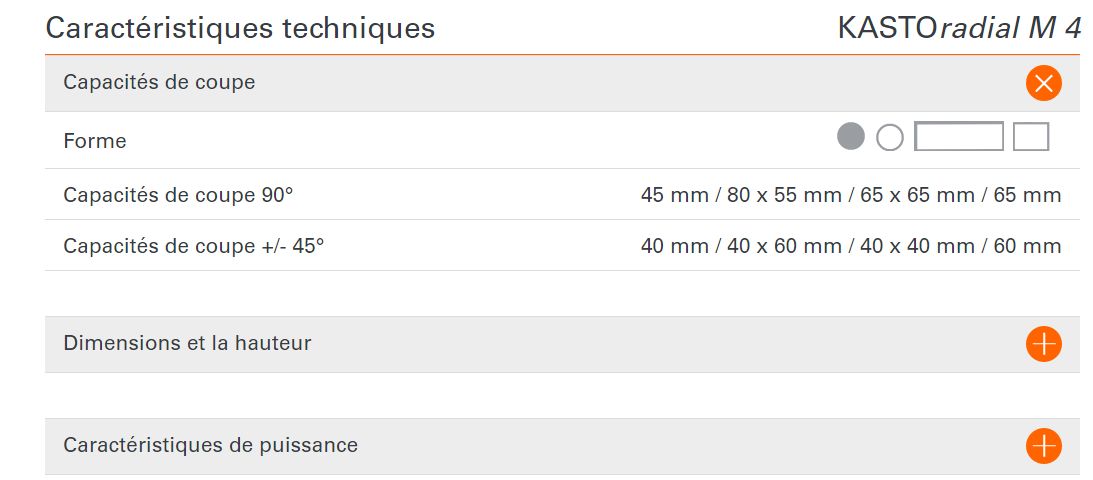Click the orange plus icon beside Caractéristiques de puissance
Screen dimensions: 1093x480
(x=1043, y=446)
